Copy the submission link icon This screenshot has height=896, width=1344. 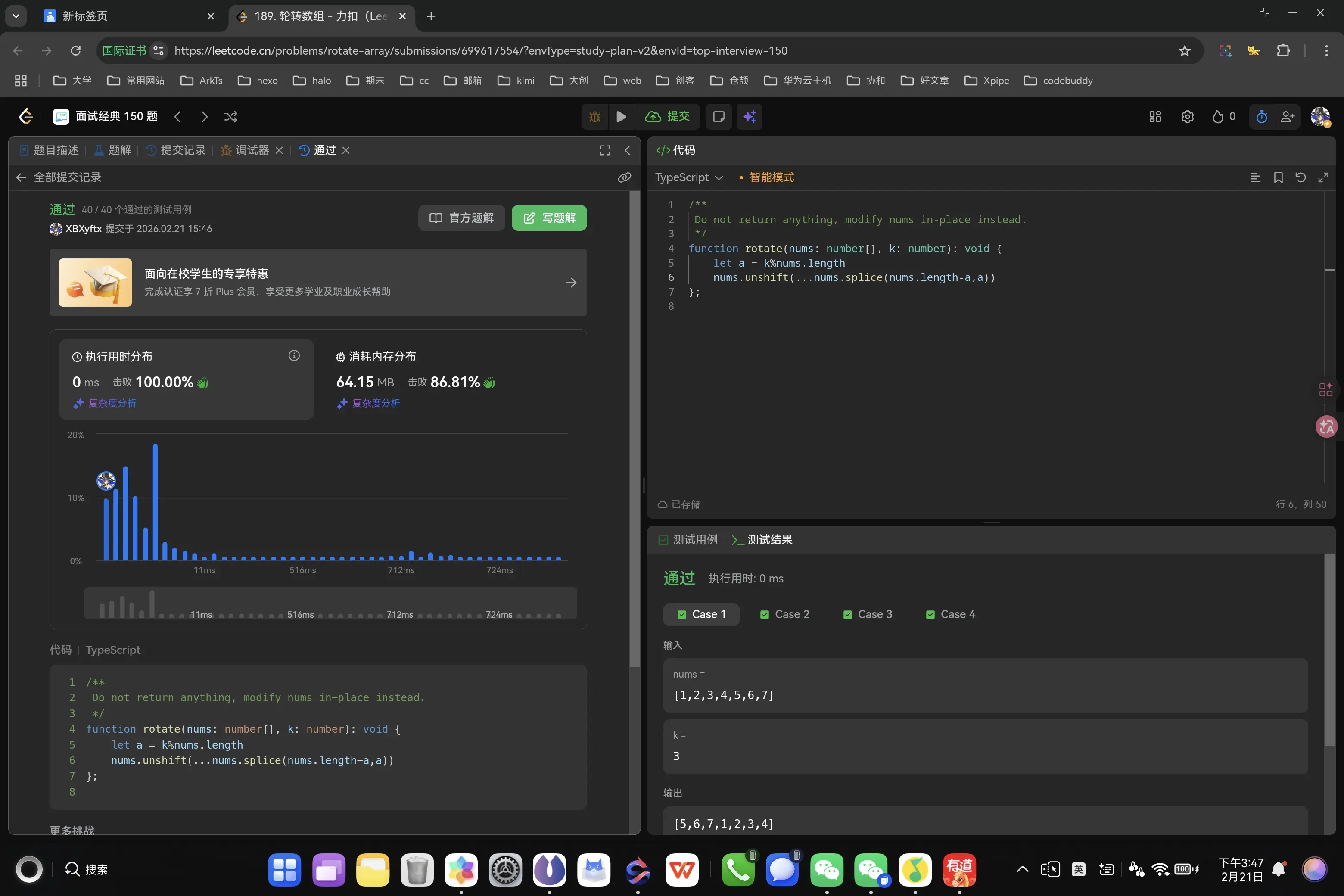pos(624,178)
